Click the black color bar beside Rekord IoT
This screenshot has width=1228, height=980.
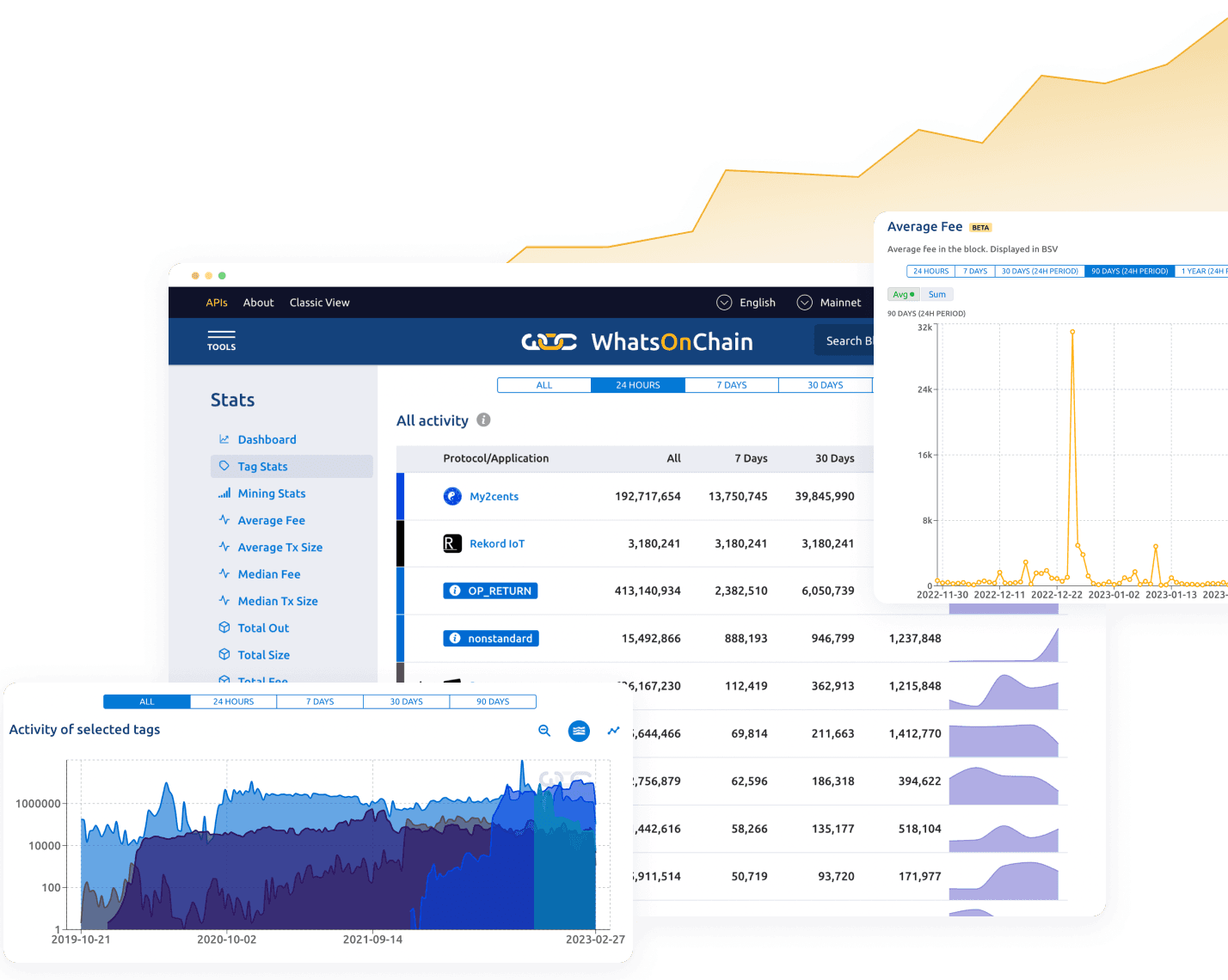pos(400,543)
